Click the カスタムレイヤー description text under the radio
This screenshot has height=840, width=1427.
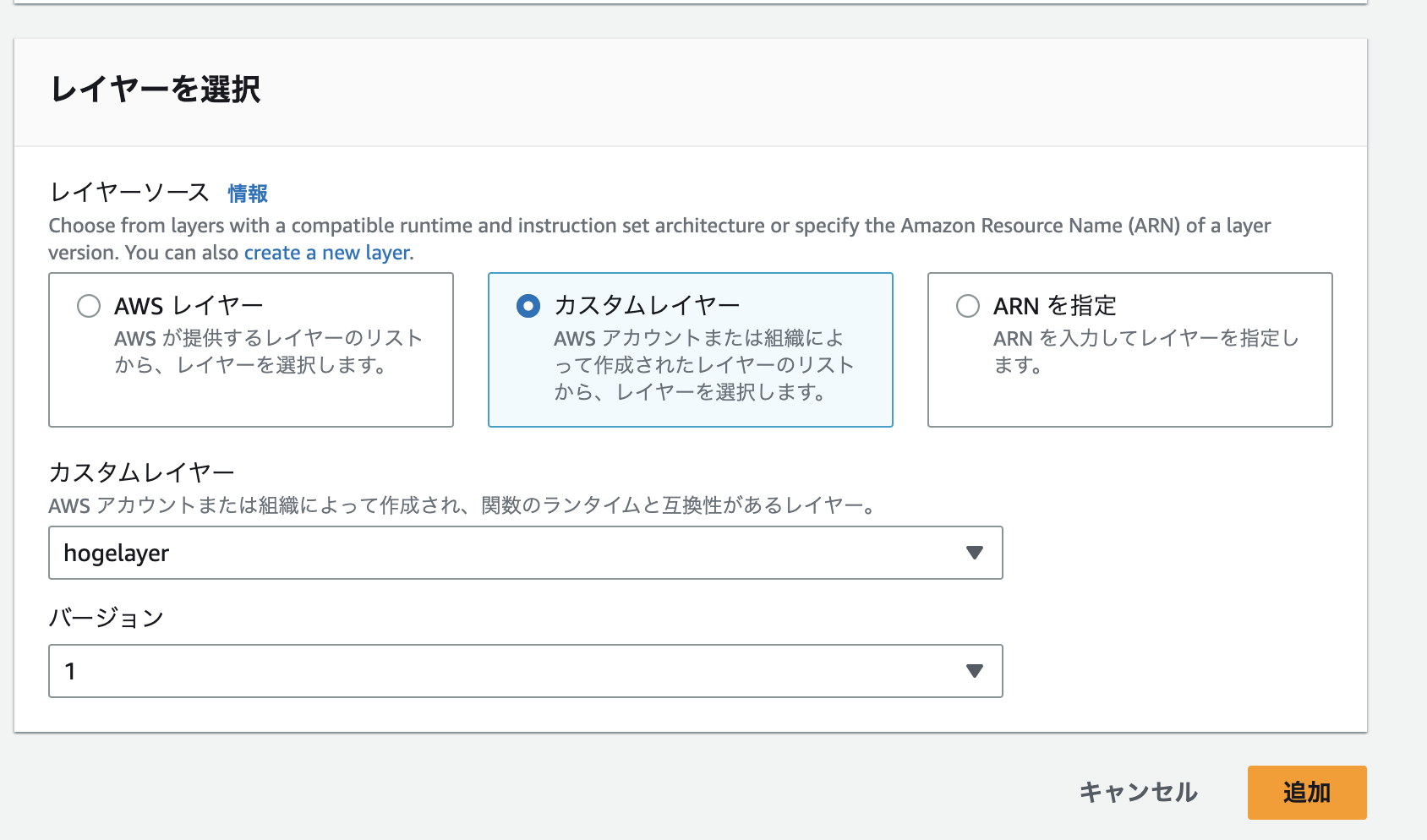[702, 365]
